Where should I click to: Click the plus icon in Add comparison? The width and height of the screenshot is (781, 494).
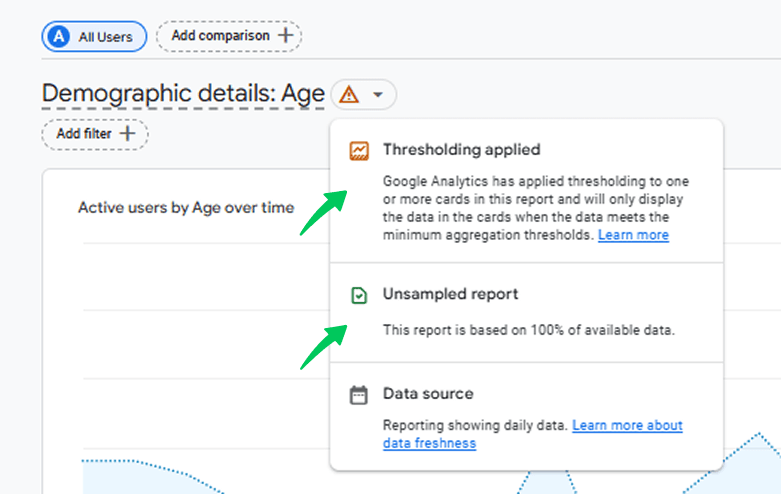(x=286, y=36)
